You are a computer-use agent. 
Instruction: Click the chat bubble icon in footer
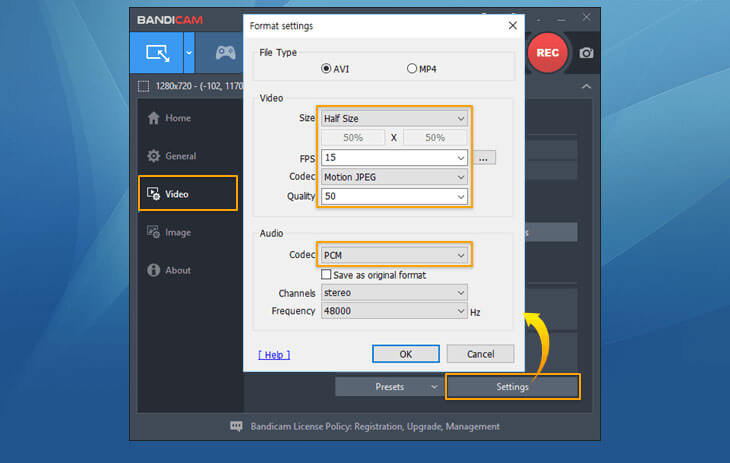pyautogui.click(x=236, y=426)
